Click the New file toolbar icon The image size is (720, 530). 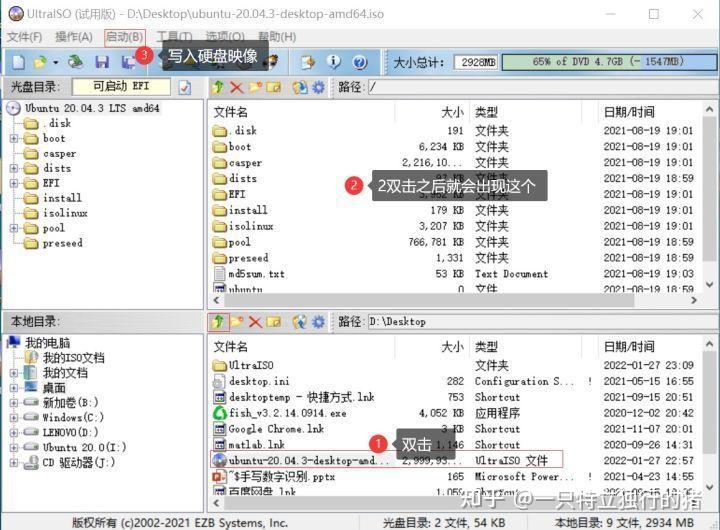pos(18,62)
